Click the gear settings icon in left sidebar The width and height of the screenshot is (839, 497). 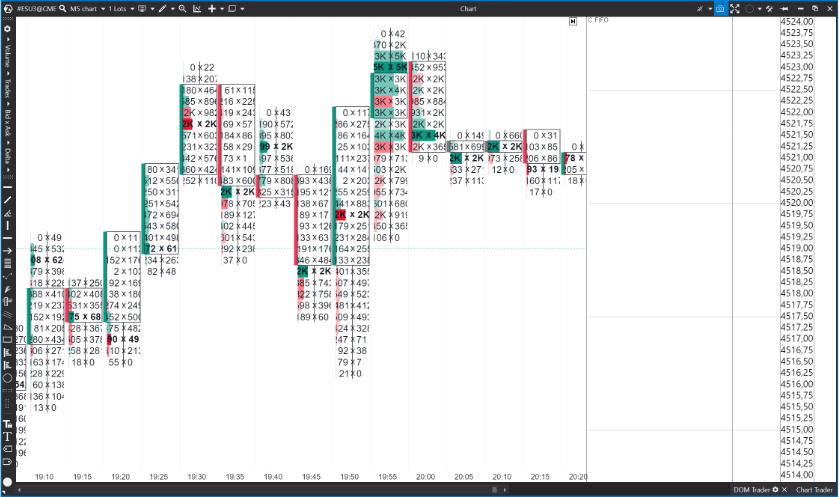[7, 28]
